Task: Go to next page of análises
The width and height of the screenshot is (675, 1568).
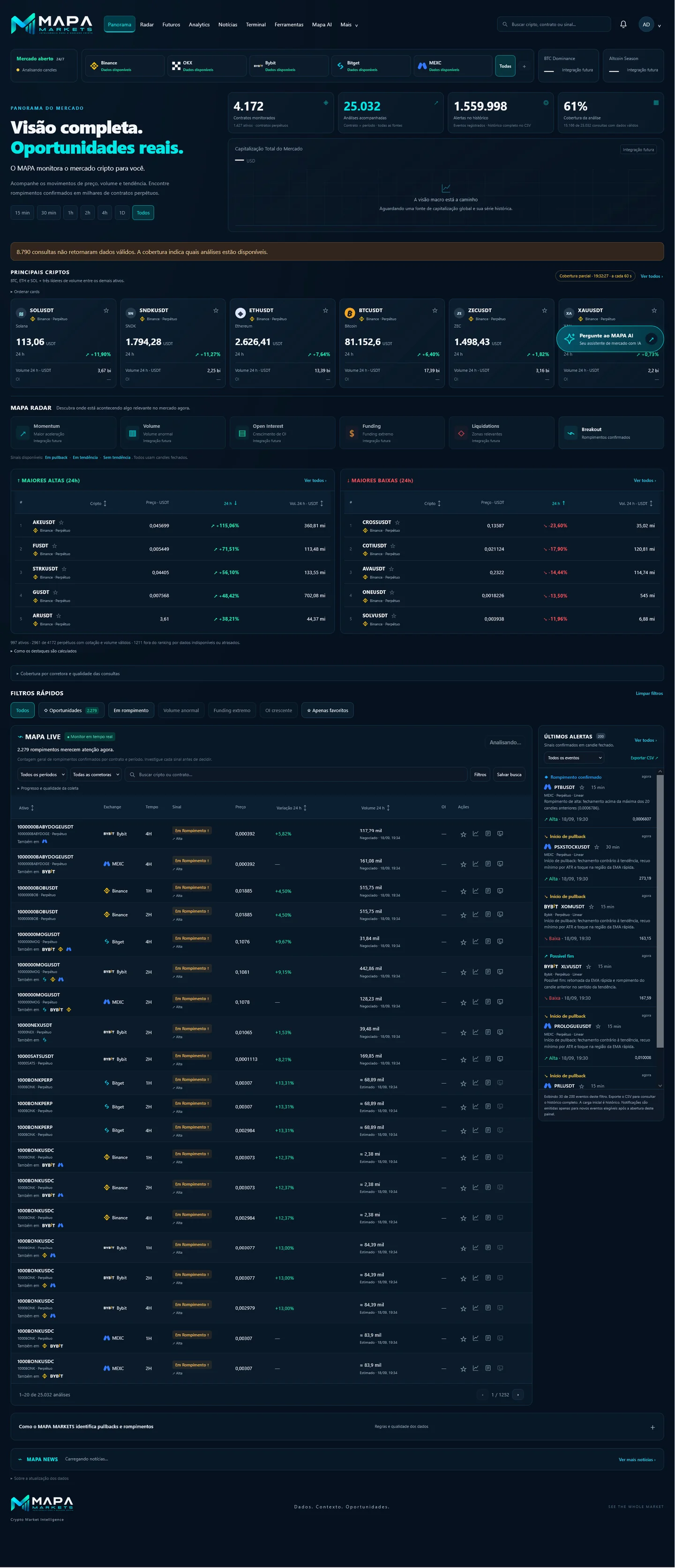Action: pos(518,1395)
